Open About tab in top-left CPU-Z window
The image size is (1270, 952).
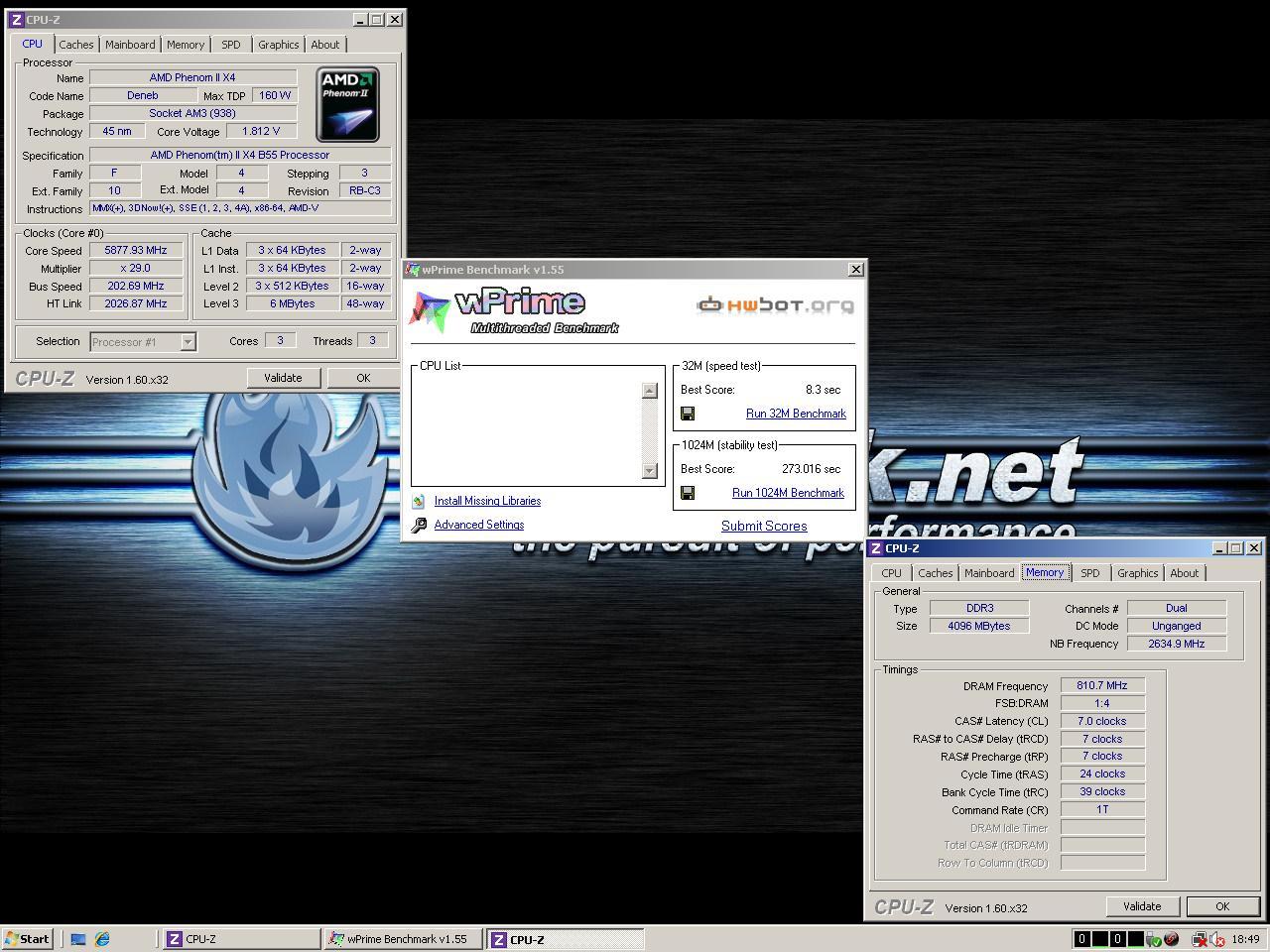[325, 45]
